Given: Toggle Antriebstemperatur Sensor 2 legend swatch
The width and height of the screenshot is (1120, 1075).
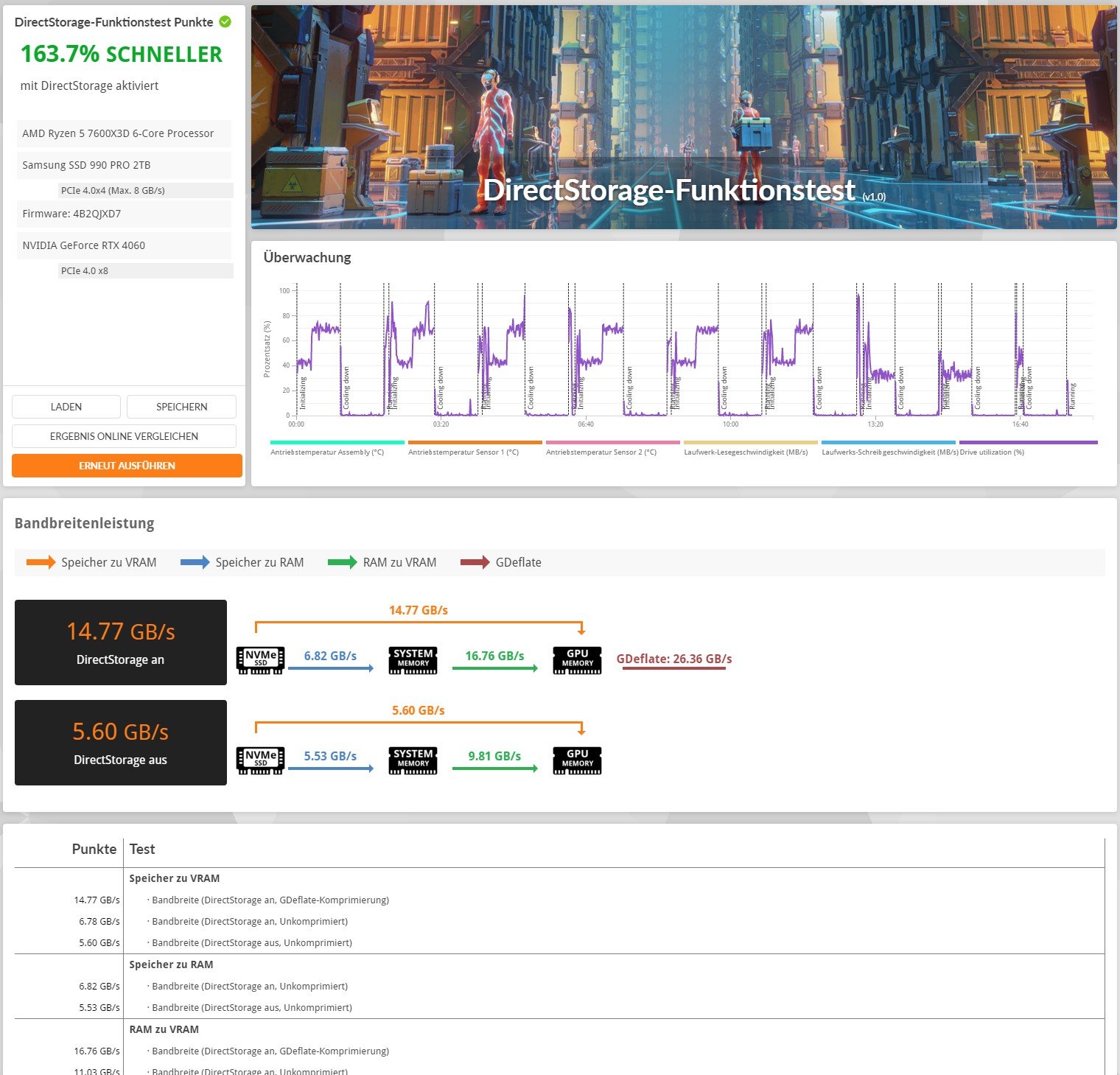Looking at the screenshot, I should click(x=613, y=443).
